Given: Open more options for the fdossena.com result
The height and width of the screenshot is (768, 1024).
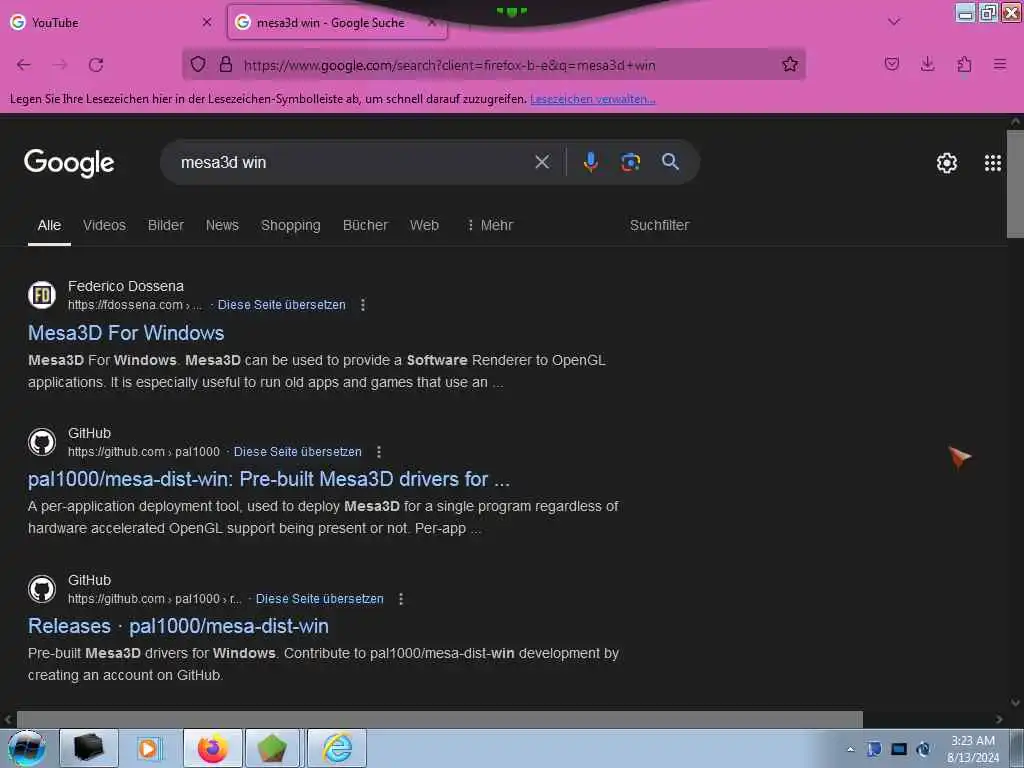Looking at the screenshot, I should [363, 305].
